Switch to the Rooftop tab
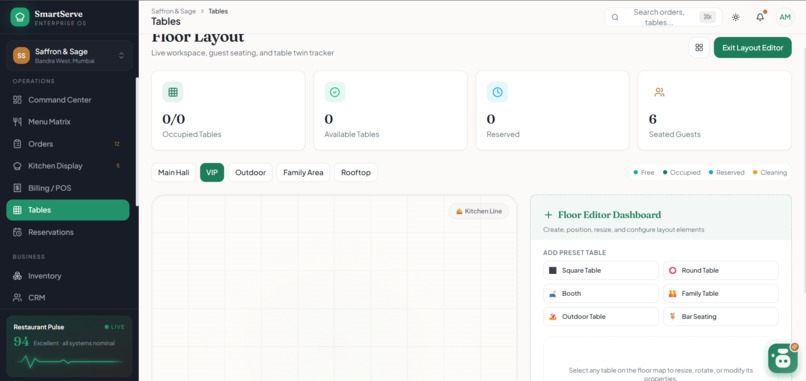This screenshot has width=806, height=381. click(x=356, y=173)
